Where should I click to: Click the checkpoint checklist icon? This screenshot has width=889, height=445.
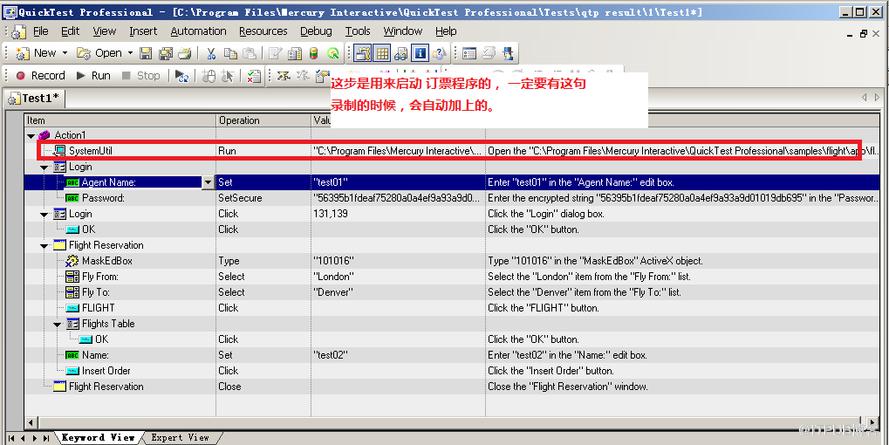coord(255,76)
